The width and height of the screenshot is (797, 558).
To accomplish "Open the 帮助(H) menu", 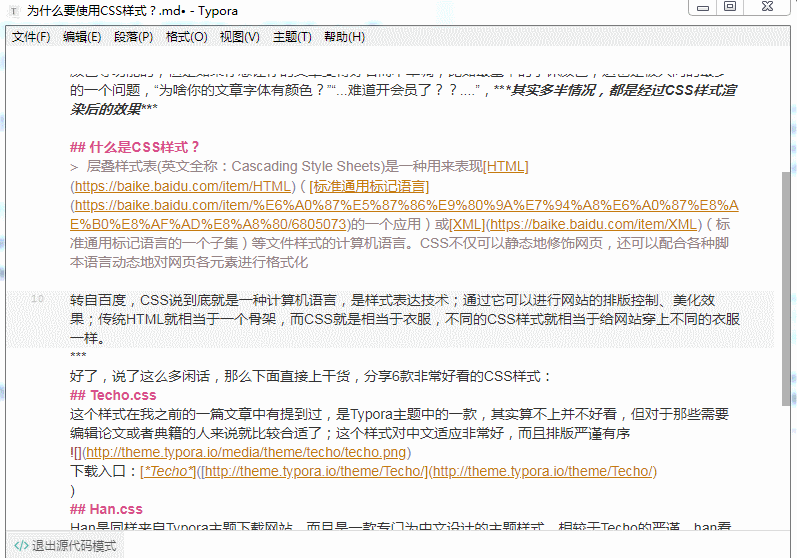I will [345, 37].
